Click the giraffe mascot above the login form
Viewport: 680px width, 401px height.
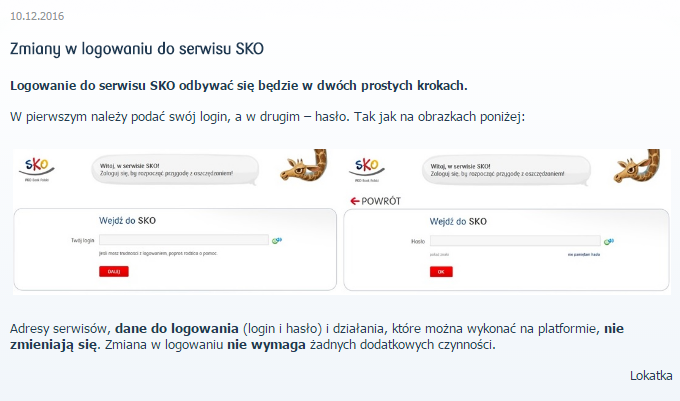[304, 165]
